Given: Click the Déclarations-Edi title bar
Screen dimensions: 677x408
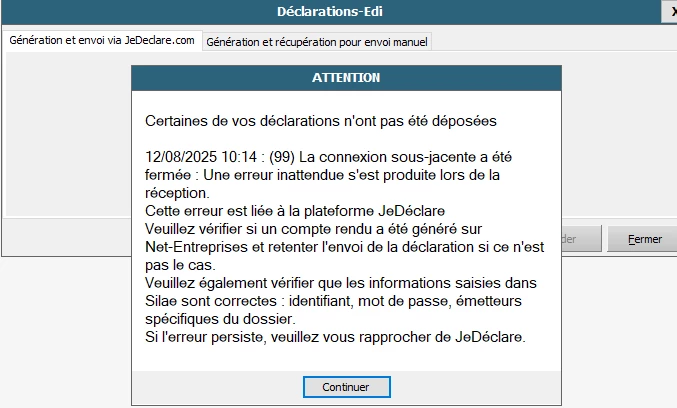Looking at the screenshot, I should coord(330,12).
